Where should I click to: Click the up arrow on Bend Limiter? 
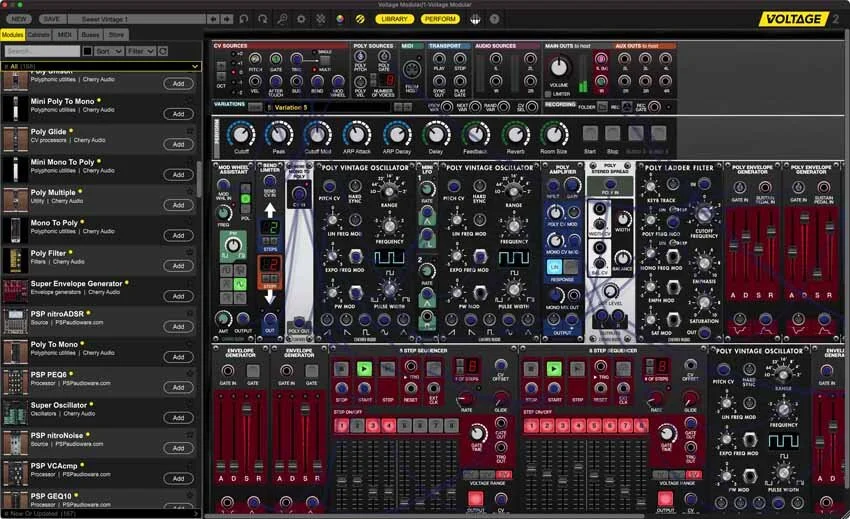click(270, 209)
